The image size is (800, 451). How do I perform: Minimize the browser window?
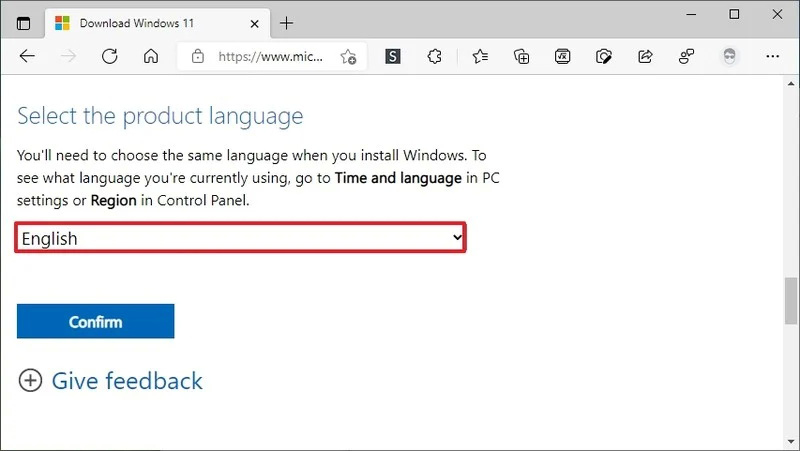pos(691,14)
